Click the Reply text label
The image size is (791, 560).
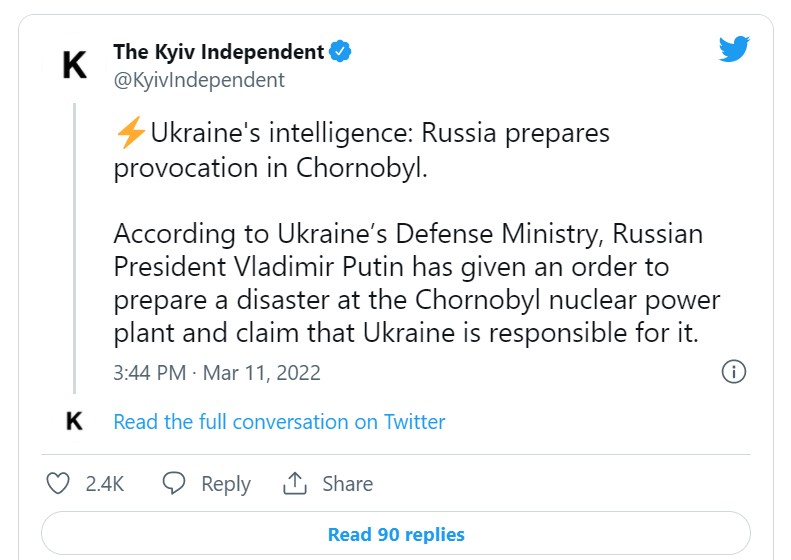click(225, 484)
